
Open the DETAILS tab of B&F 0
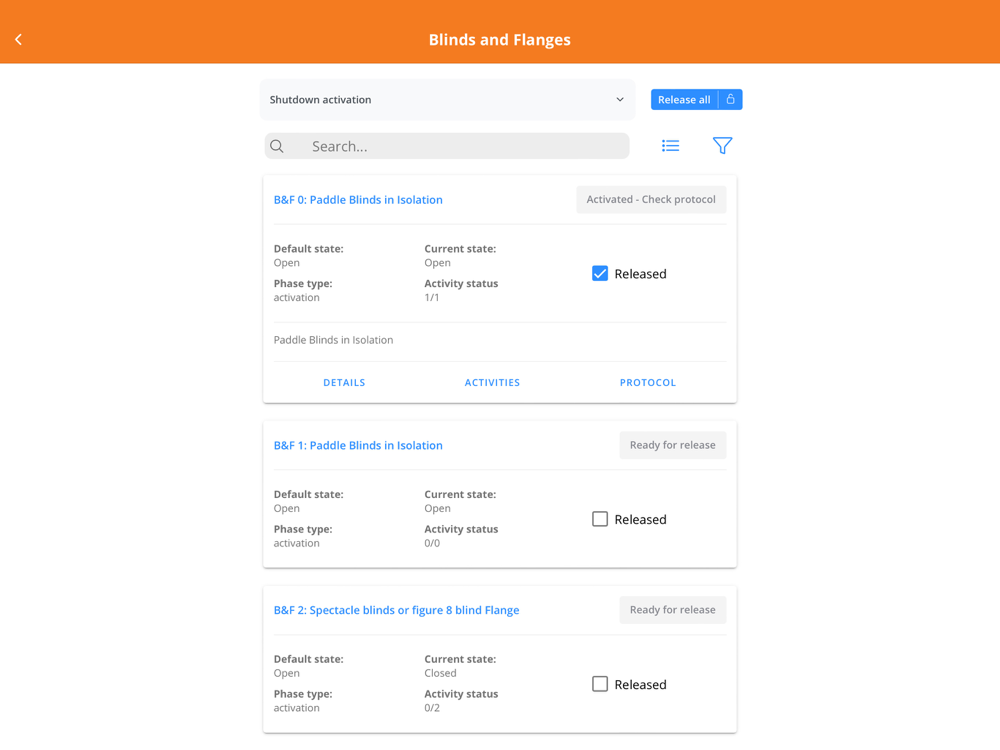(344, 383)
